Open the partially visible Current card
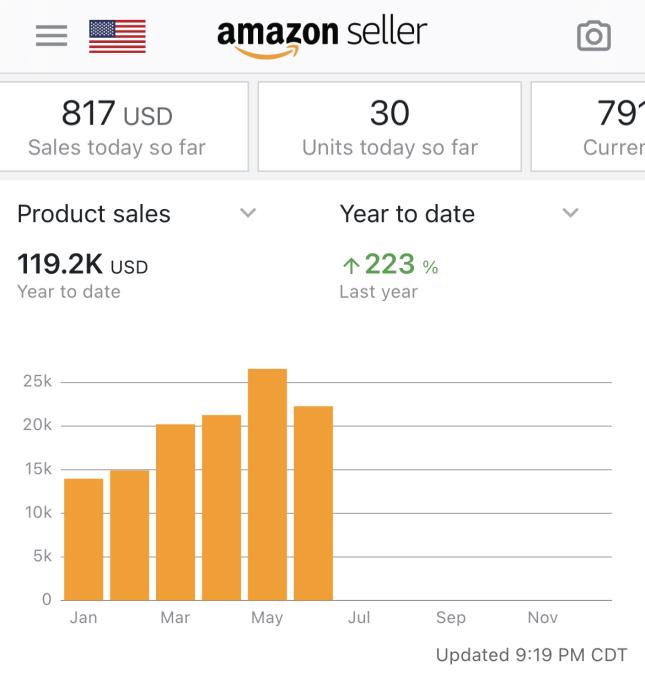Image resolution: width=645 pixels, height=676 pixels. [588, 127]
